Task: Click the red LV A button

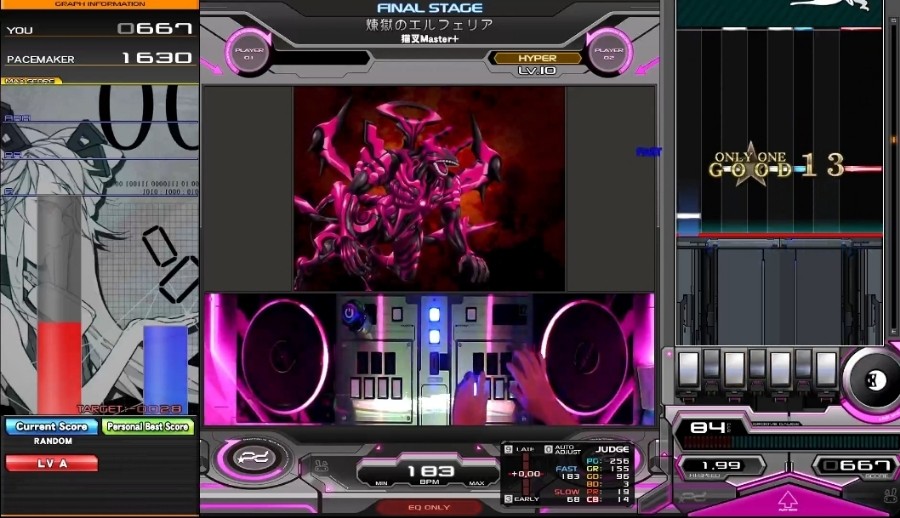Action: pyautogui.click(x=52, y=463)
